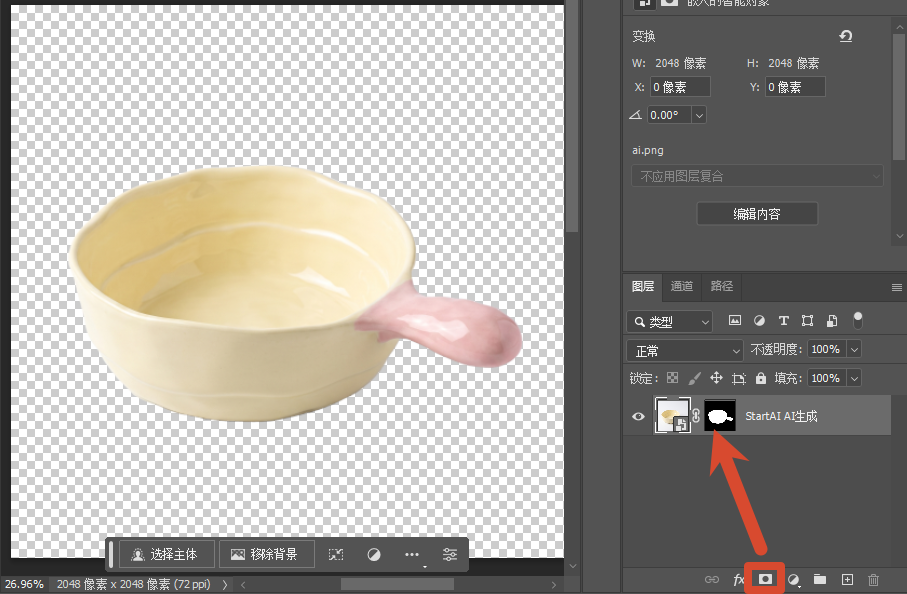Toggle lock all for layer
The image size is (907, 594).
click(761, 378)
